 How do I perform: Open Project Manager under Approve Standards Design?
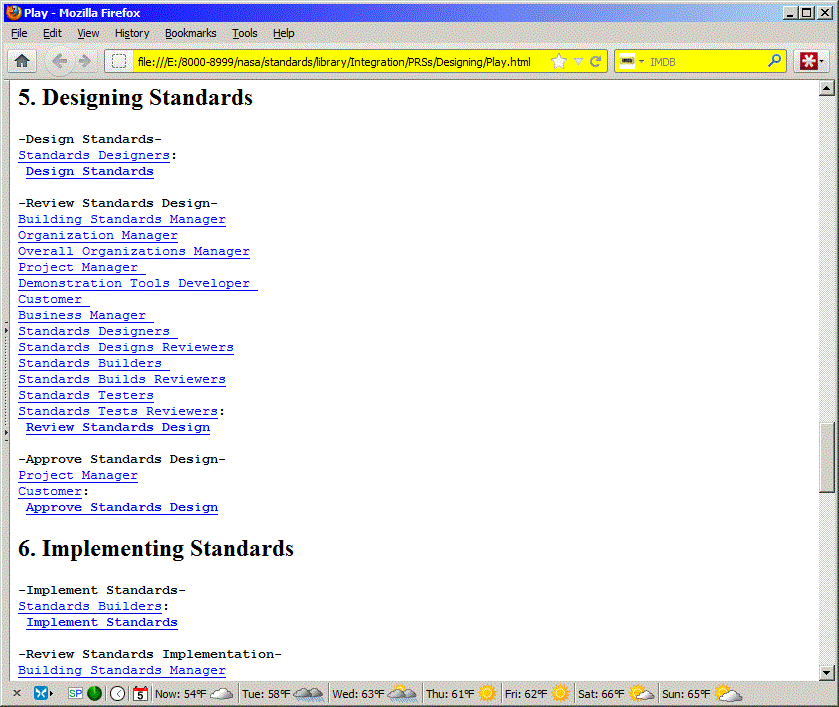pyautogui.click(x=78, y=476)
